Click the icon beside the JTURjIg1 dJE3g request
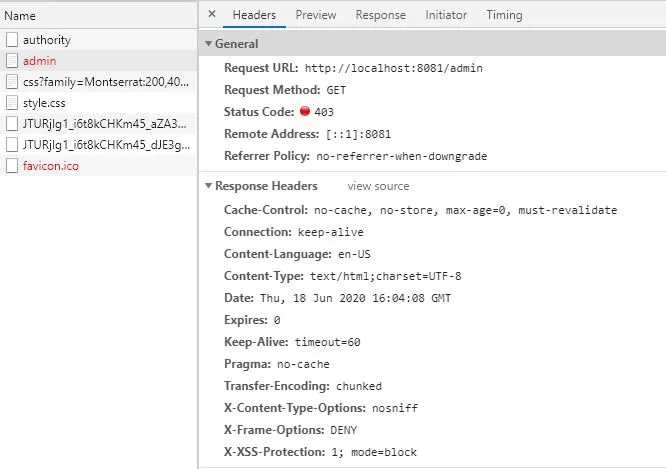The image size is (666, 469). [x=12, y=145]
